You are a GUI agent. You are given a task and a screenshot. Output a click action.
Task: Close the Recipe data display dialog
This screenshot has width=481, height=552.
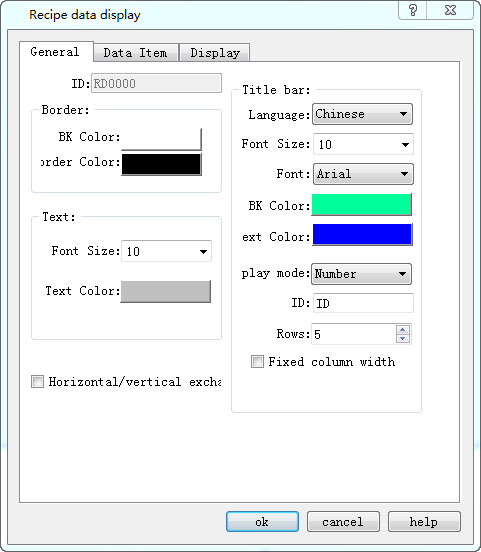pos(450,10)
